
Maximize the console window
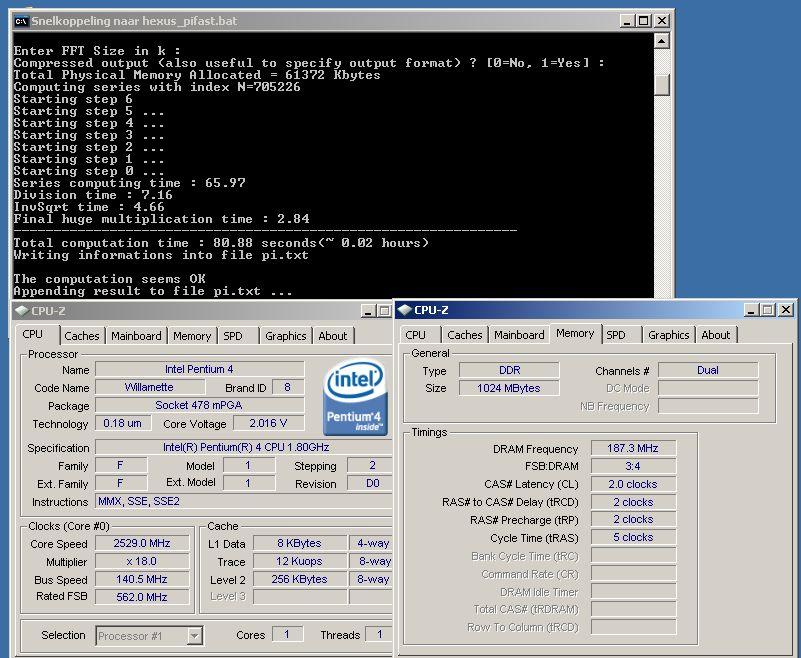point(644,21)
